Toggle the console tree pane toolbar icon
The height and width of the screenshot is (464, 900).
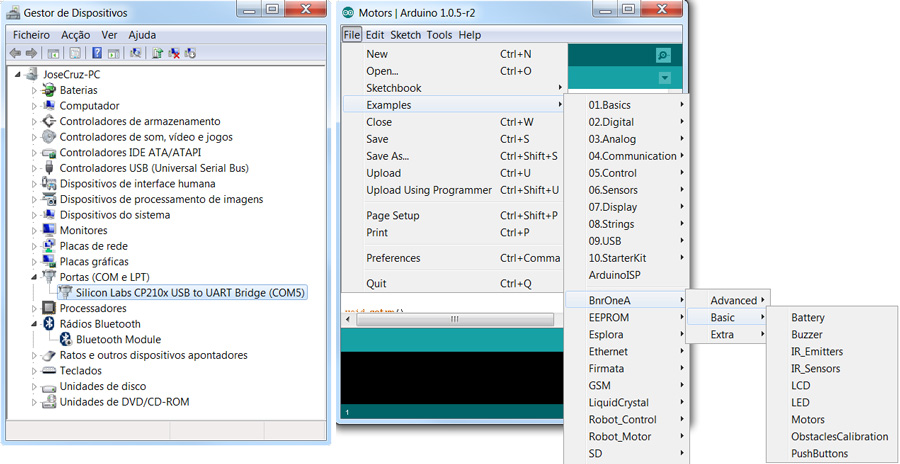click(53, 53)
